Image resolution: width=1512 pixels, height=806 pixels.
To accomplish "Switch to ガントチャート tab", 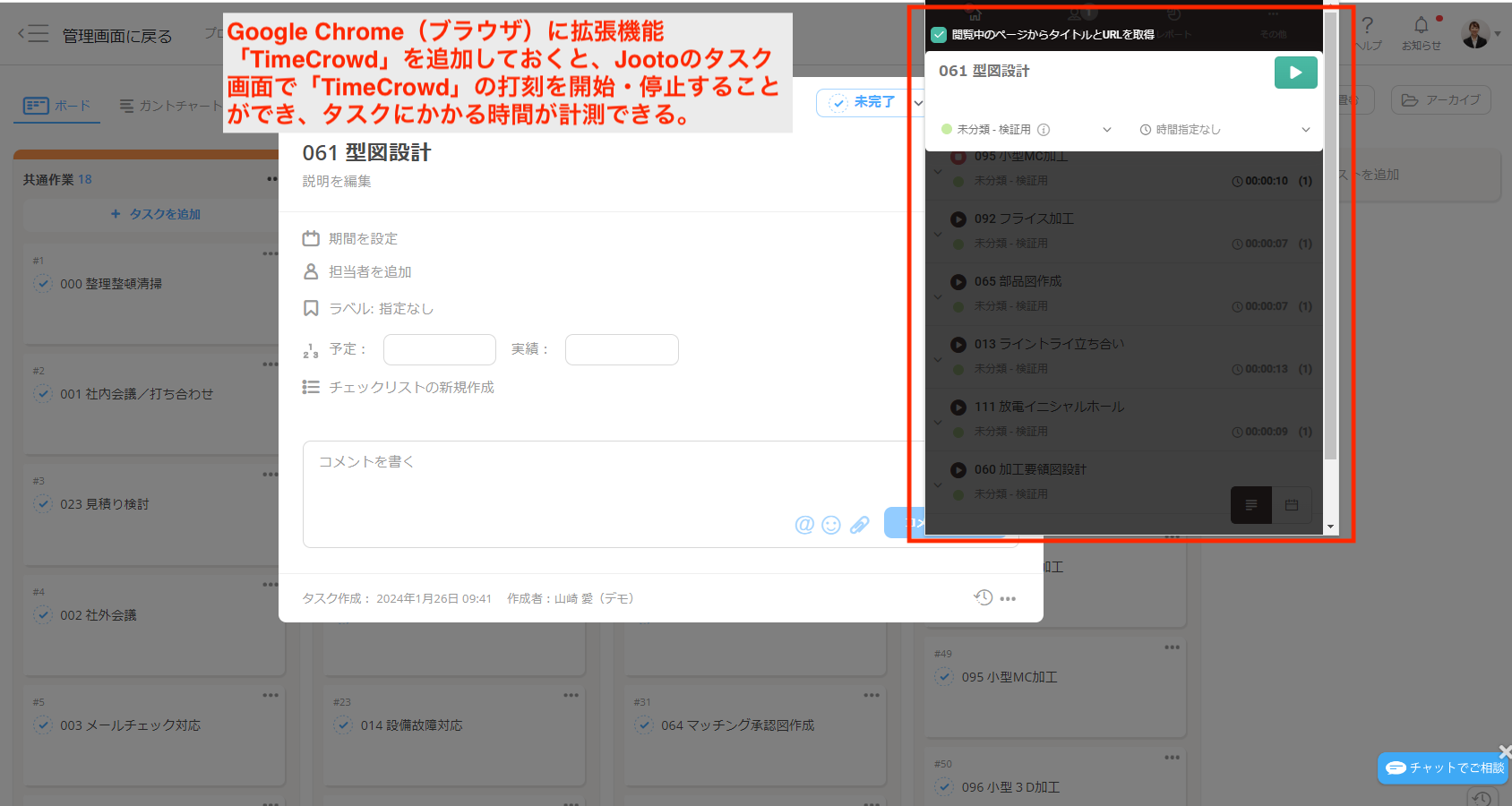I will pos(170,106).
